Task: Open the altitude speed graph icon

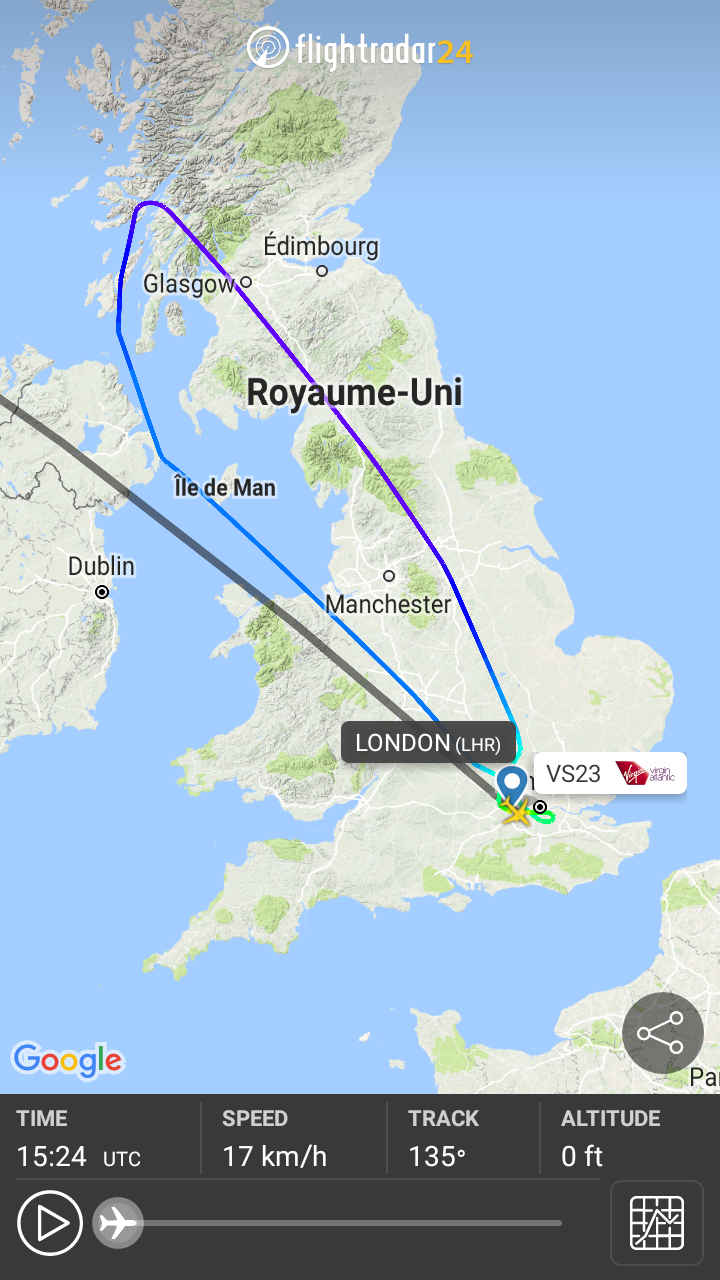Action: (657, 1223)
